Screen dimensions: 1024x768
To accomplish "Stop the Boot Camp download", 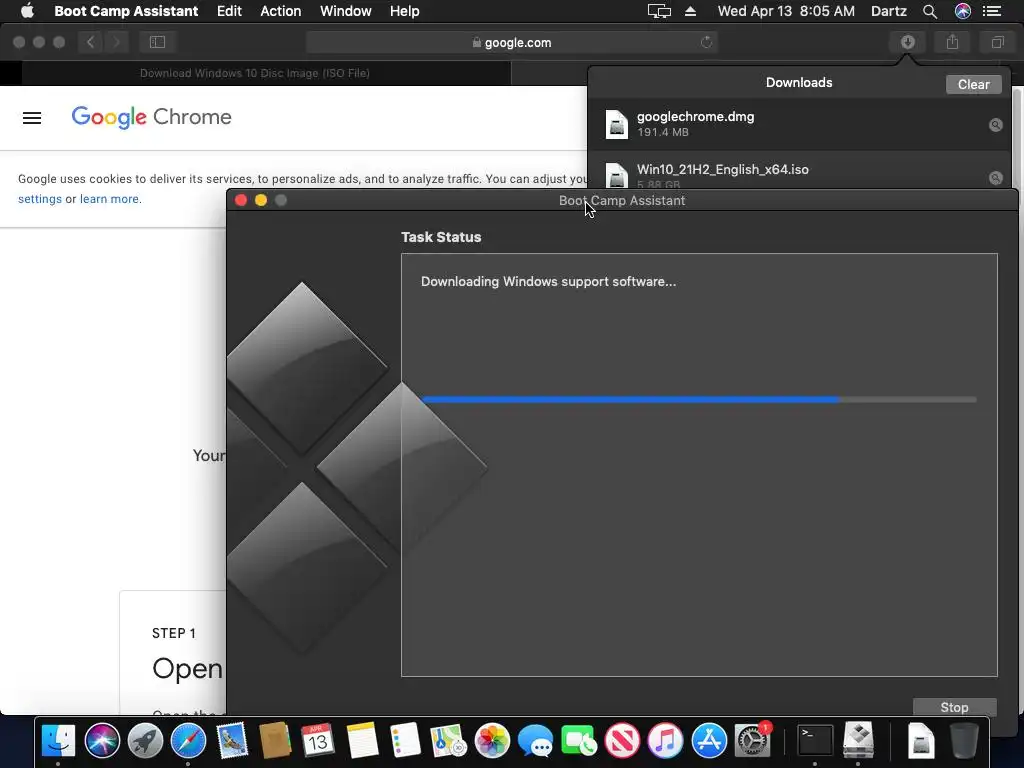I will (954, 707).
